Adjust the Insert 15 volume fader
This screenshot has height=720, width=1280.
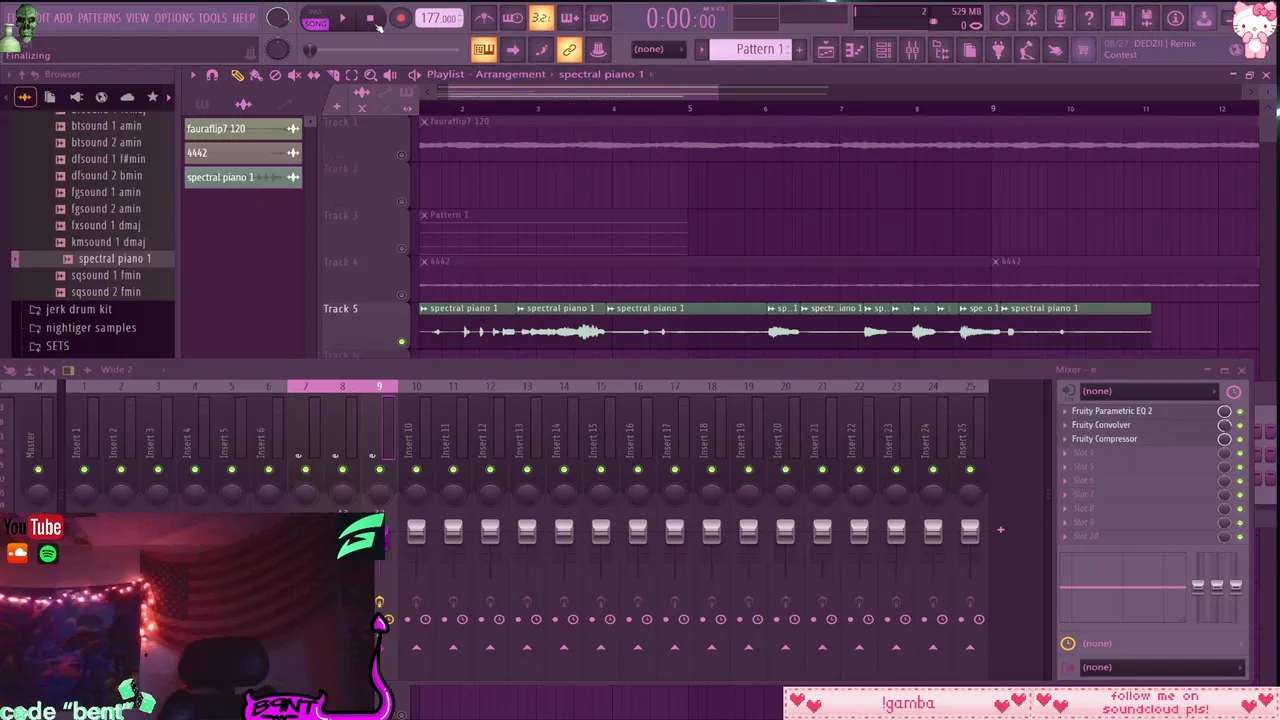coord(600,532)
